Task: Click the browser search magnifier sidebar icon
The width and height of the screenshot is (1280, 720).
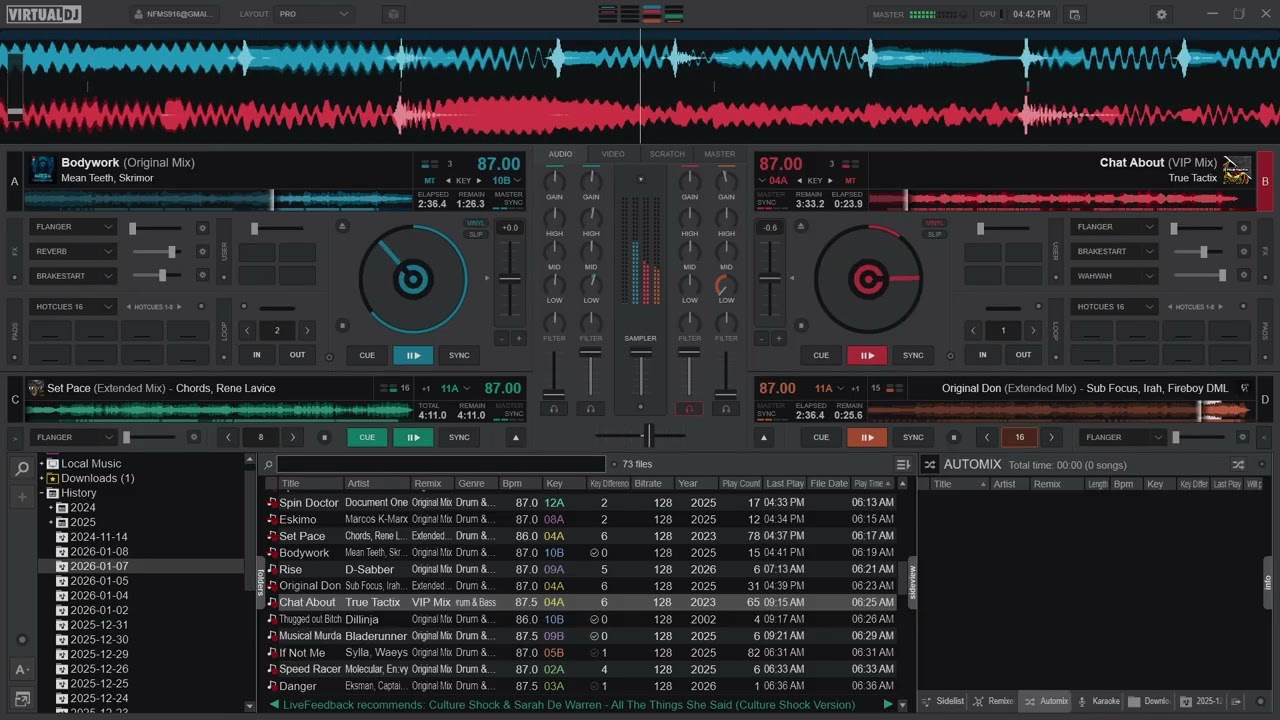Action: pyautogui.click(x=22, y=468)
